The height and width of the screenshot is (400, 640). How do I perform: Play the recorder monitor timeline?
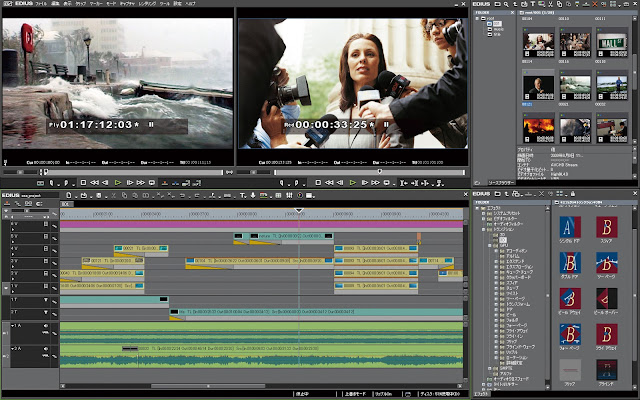point(353,183)
